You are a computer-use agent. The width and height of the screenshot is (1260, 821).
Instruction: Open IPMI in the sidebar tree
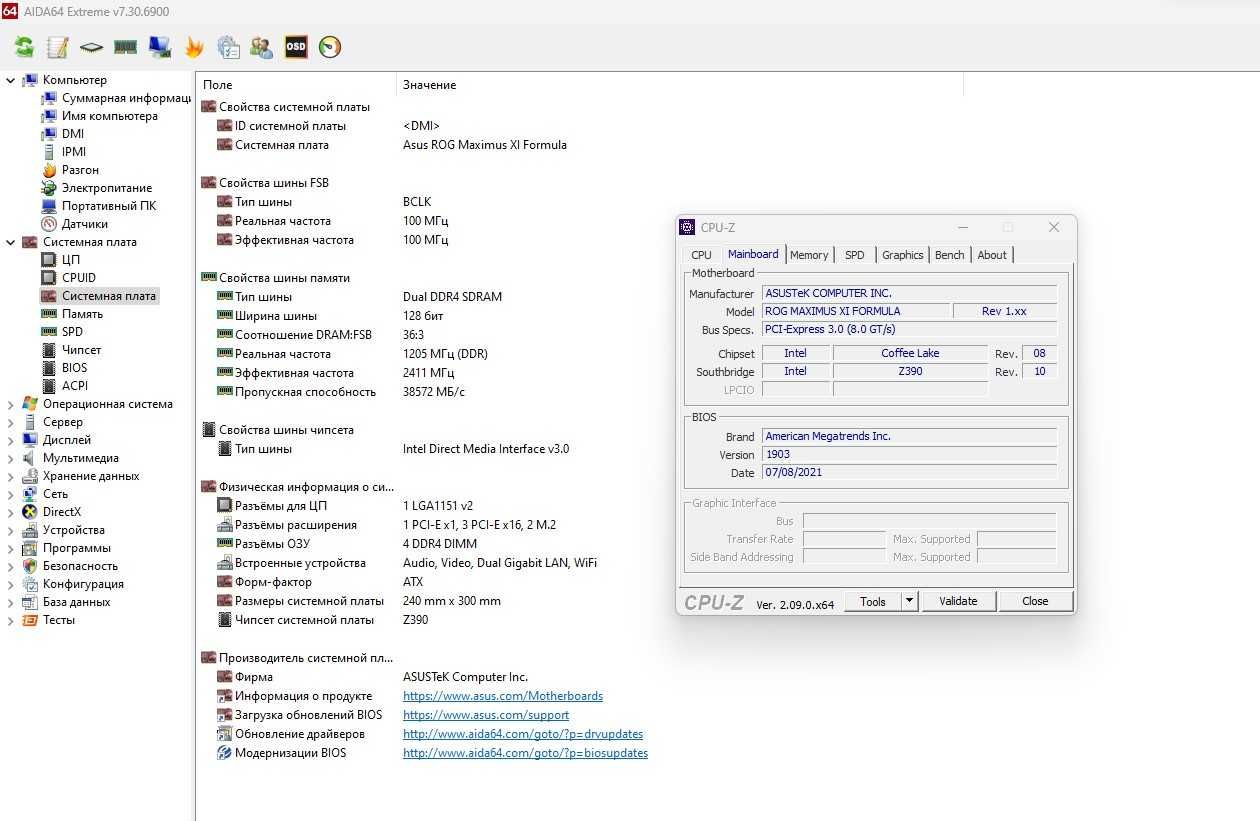tap(74, 152)
